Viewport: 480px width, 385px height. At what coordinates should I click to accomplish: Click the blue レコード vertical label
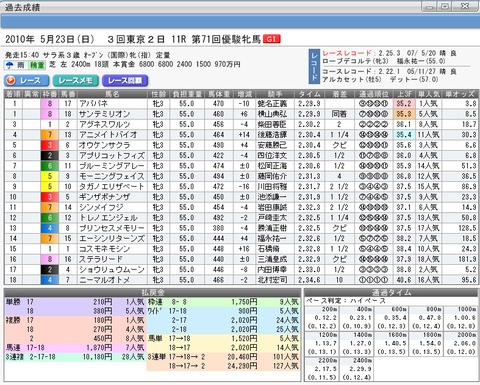(x=314, y=66)
